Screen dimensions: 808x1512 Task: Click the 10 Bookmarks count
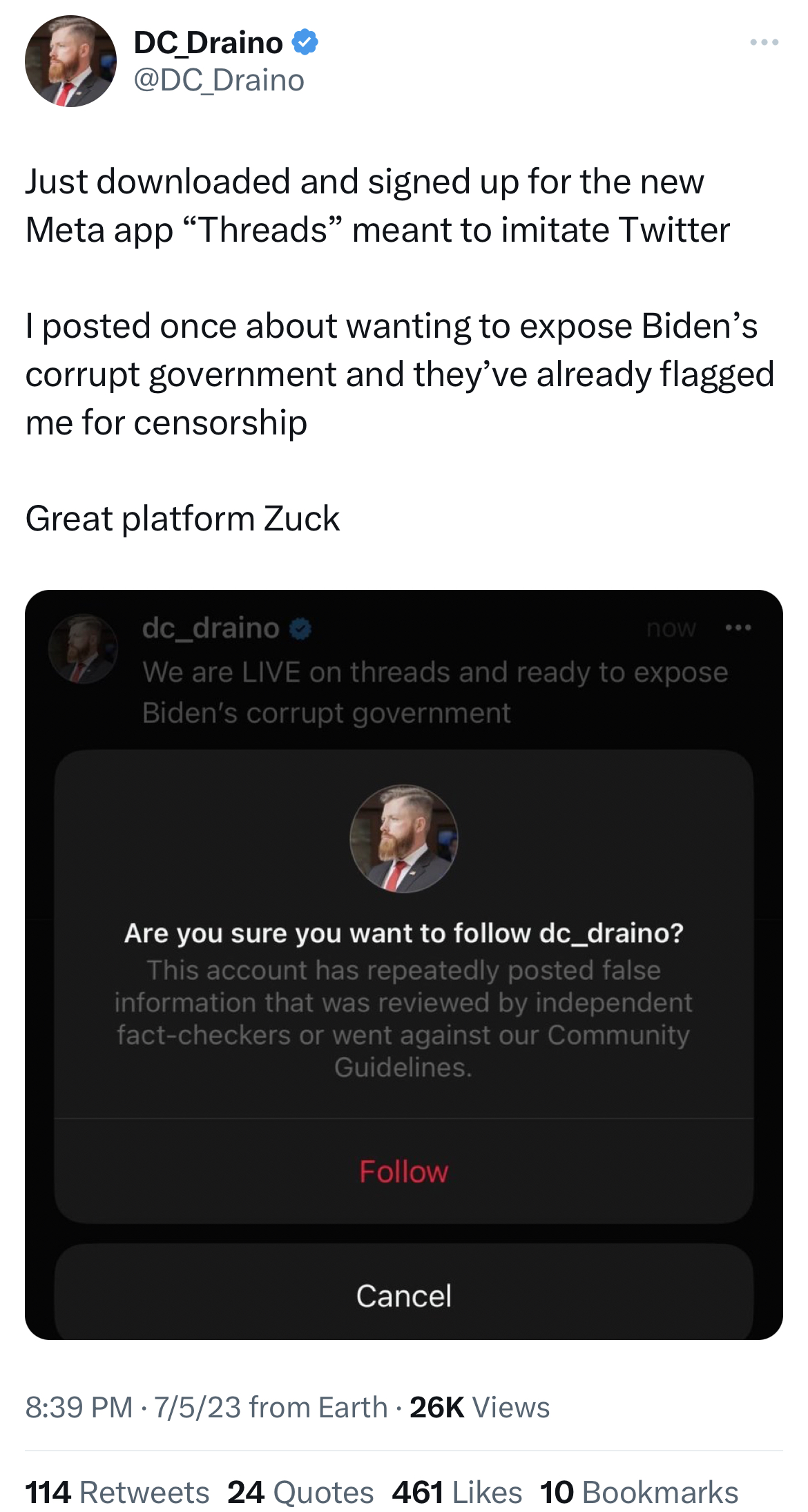pyautogui.click(x=639, y=1492)
